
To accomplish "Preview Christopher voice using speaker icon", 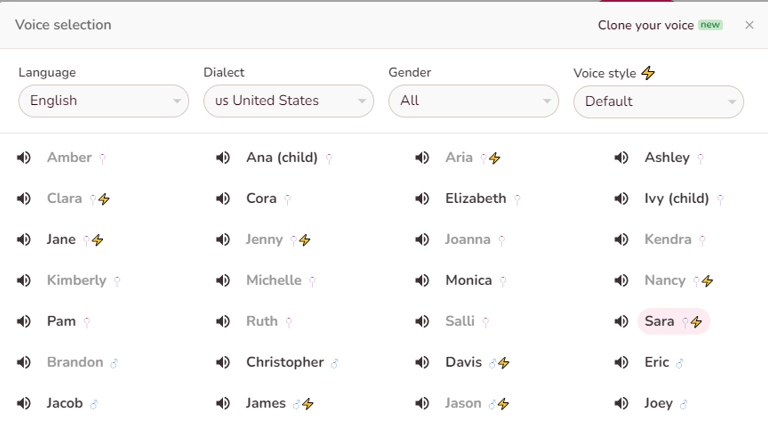I will pyautogui.click(x=223, y=363).
